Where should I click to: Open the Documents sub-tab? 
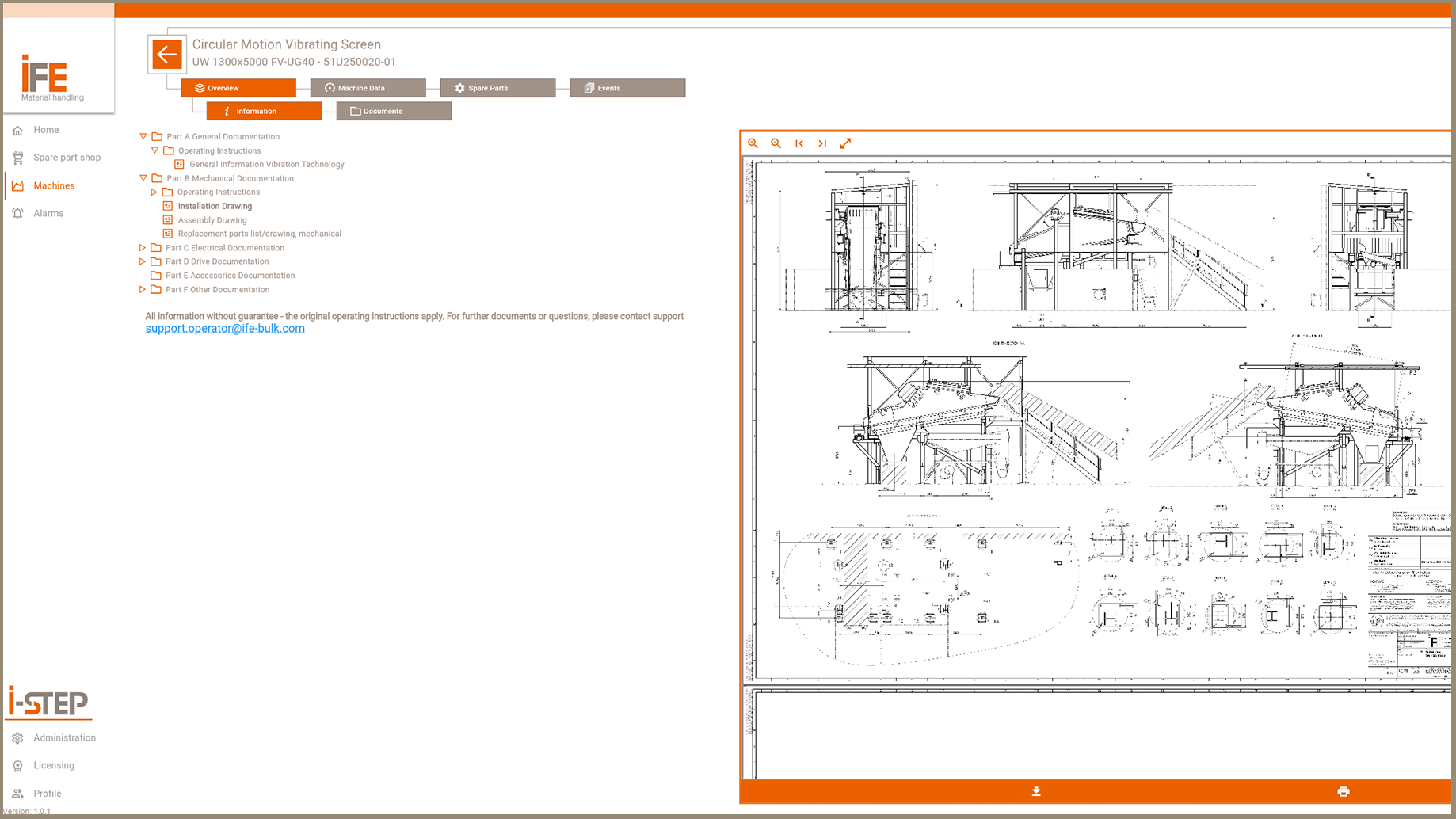(393, 112)
